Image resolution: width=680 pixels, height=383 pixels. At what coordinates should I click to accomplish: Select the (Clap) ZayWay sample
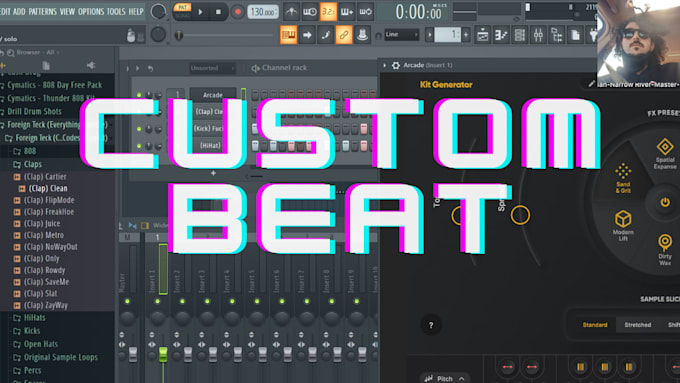(x=46, y=305)
